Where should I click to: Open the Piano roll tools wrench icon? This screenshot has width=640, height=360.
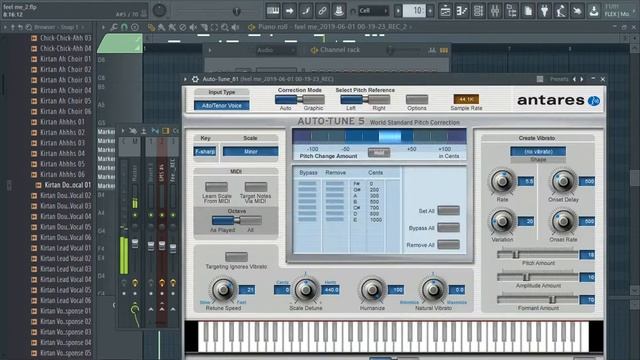tap(113, 27)
